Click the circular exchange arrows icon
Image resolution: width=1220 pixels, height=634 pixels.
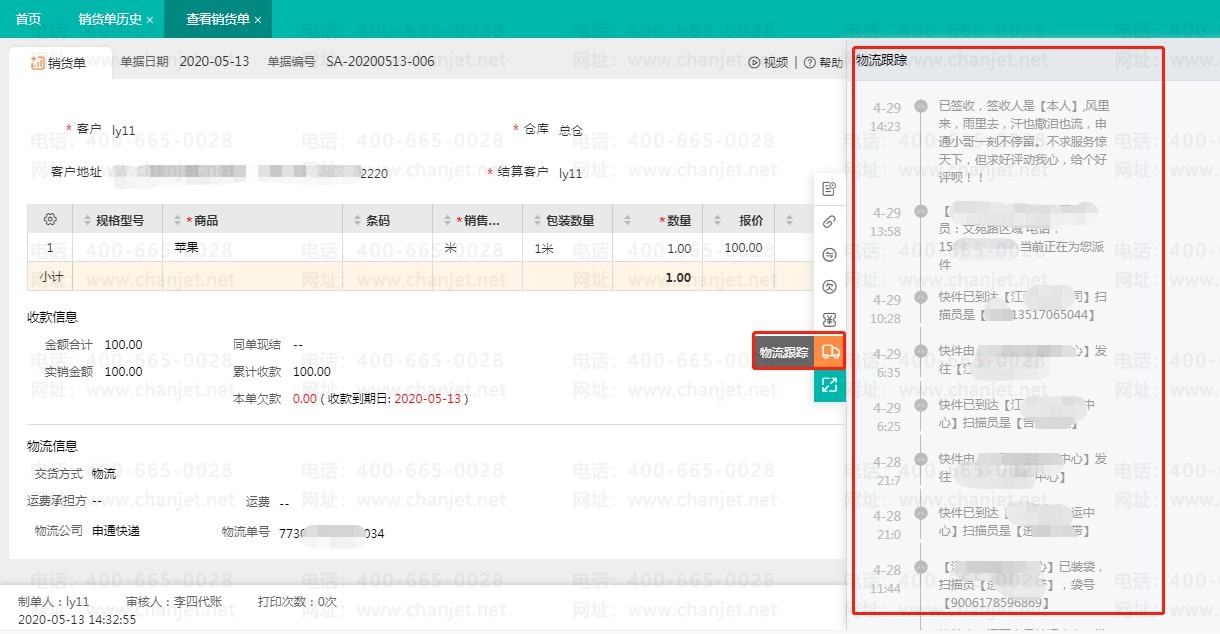click(829, 255)
